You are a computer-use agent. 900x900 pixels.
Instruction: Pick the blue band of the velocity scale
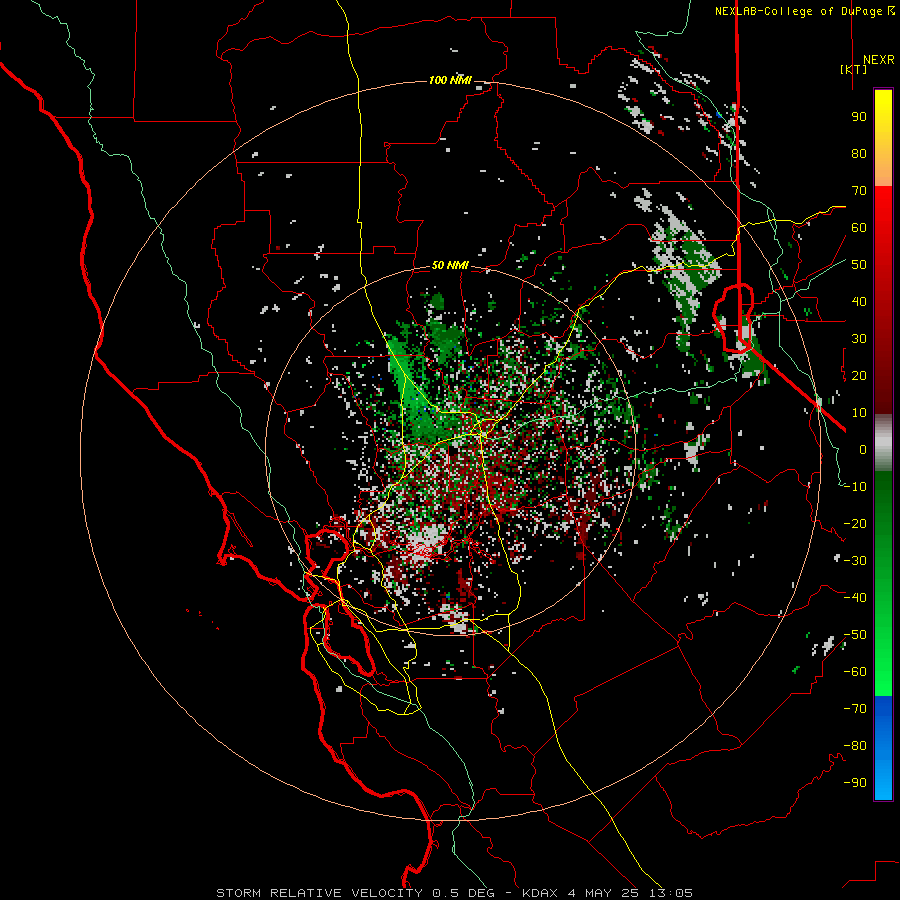pos(883,747)
